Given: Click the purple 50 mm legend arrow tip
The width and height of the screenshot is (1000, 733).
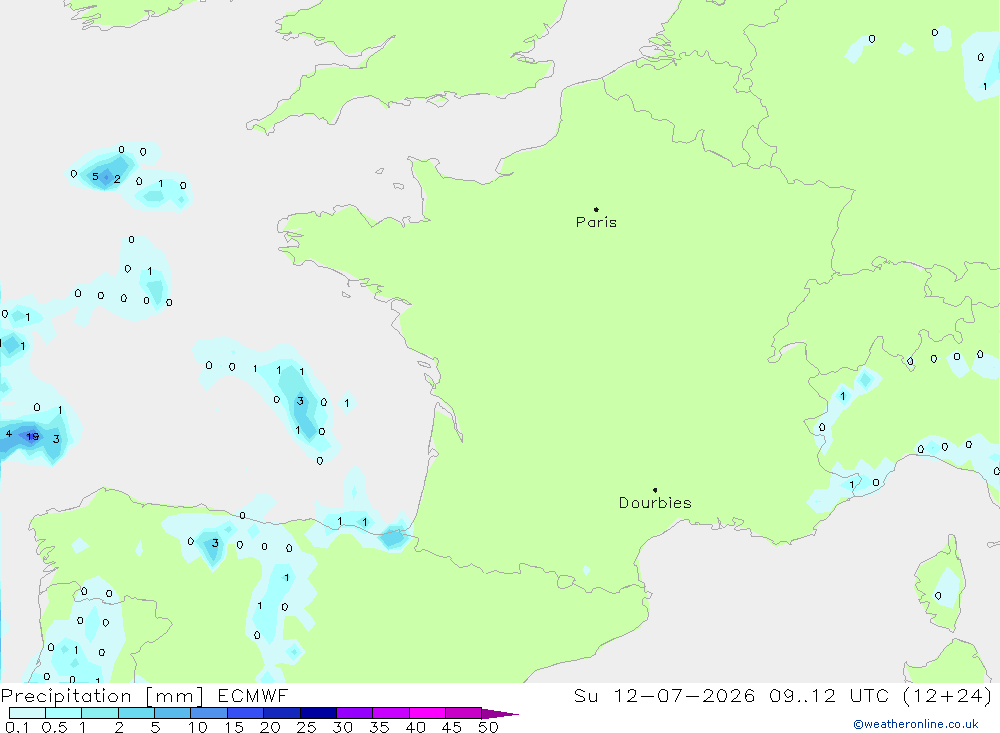Looking at the screenshot, I should 500,713.
